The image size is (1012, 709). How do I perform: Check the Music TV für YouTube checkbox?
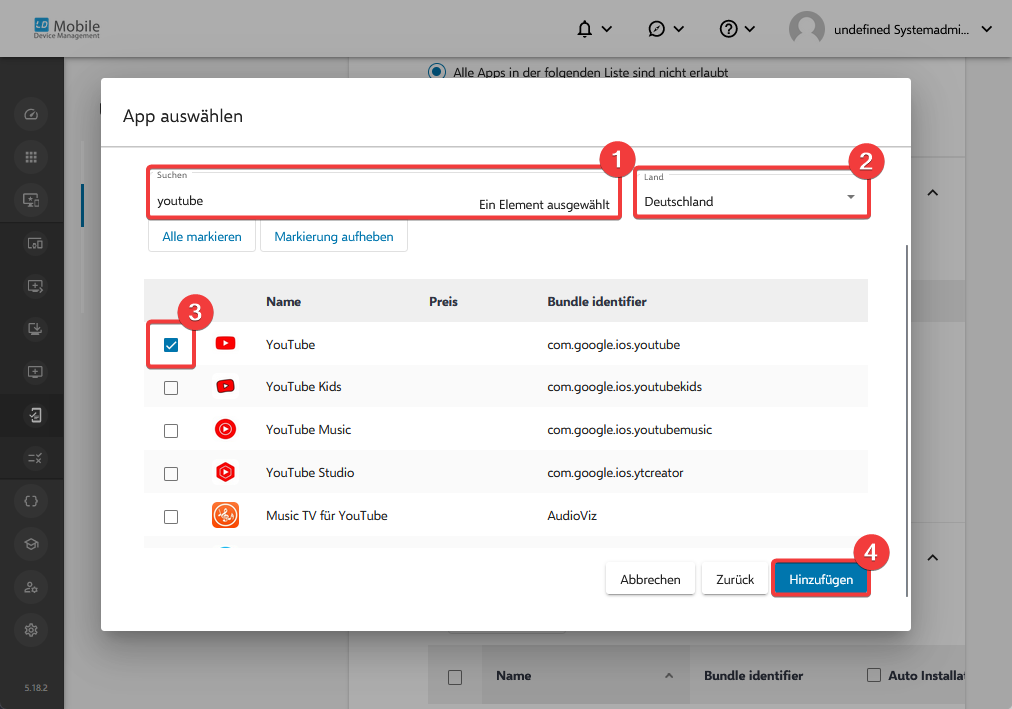[x=171, y=517]
